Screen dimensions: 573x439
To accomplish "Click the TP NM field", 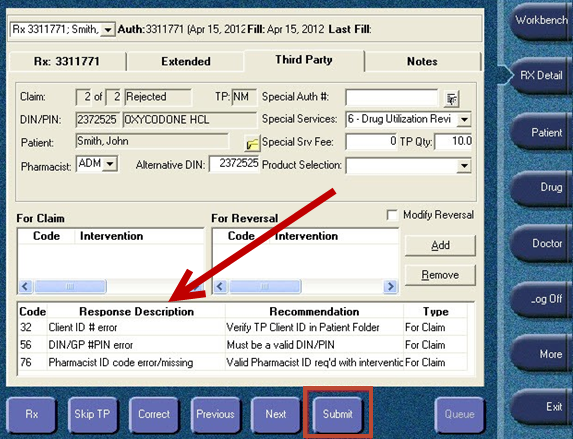I will pyautogui.click(x=244, y=97).
